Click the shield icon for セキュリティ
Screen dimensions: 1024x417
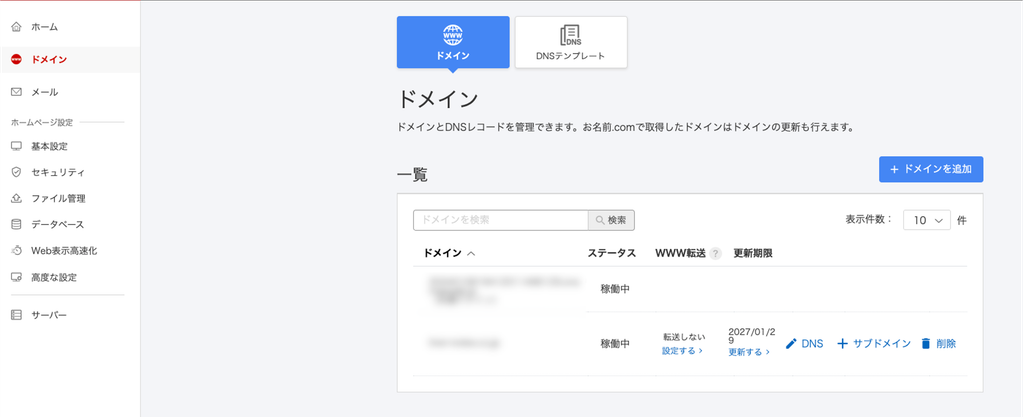(x=16, y=172)
